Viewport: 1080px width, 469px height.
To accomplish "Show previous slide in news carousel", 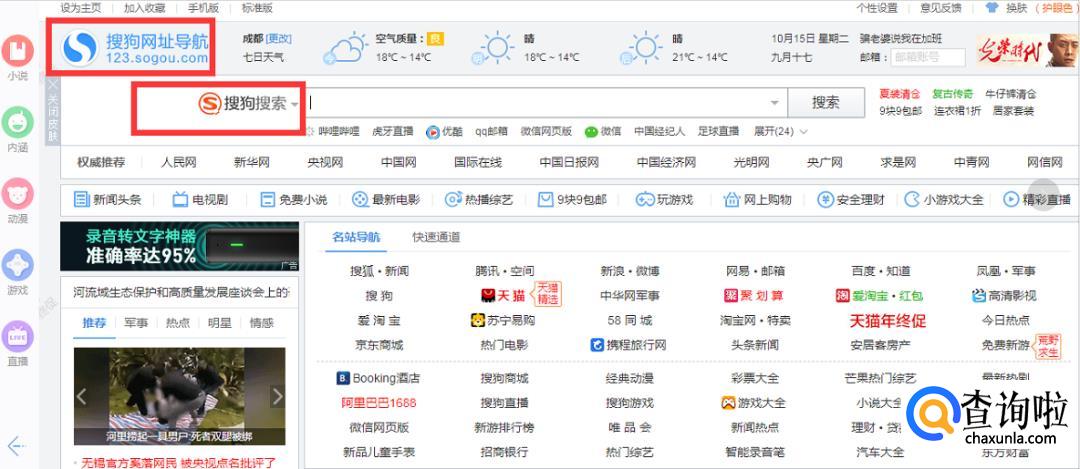I will point(81,396).
